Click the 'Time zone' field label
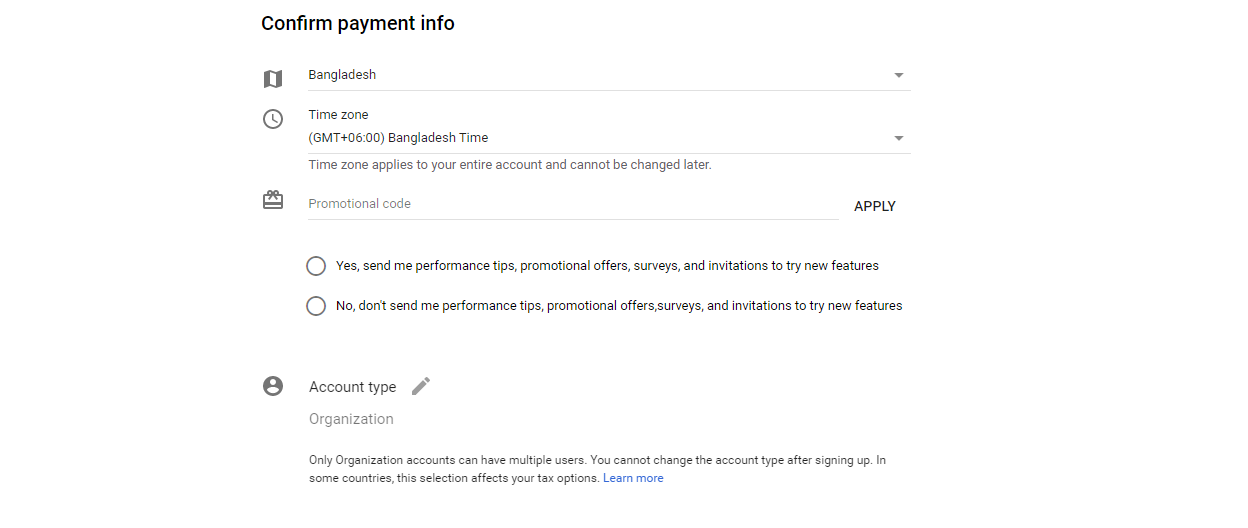 click(x=338, y=115)
